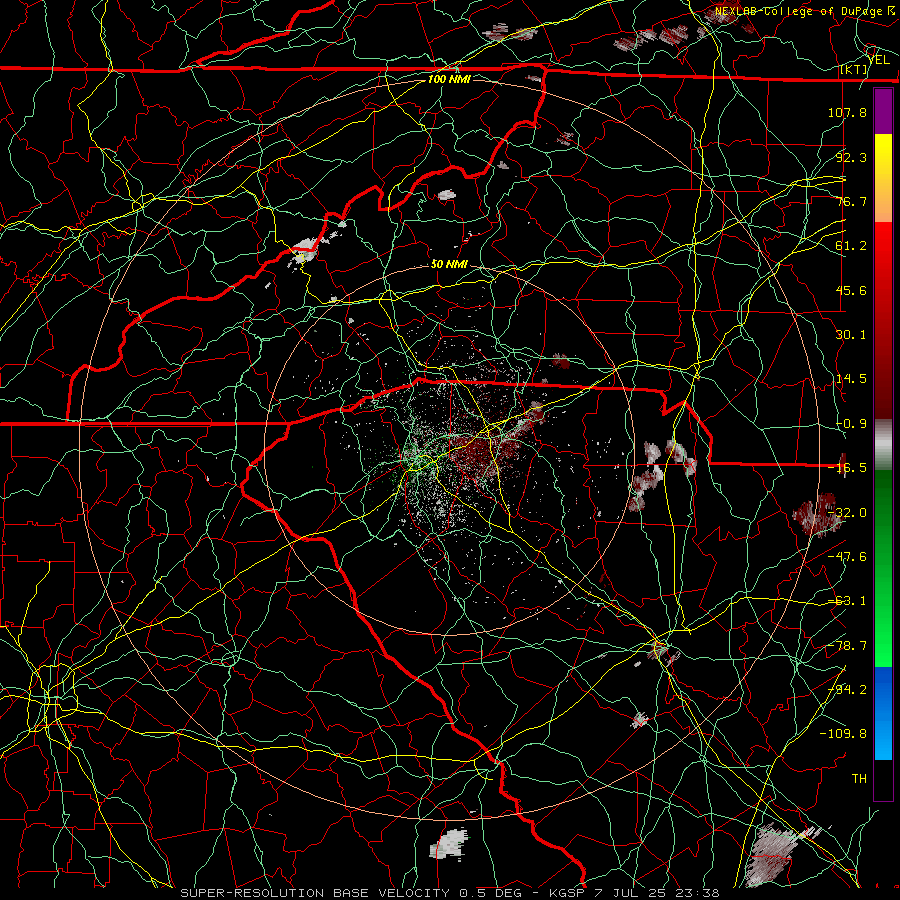Screen dimensions: 900x900
Task: Click the -109.8 velocity scale value
Action: tap(843, 734)
